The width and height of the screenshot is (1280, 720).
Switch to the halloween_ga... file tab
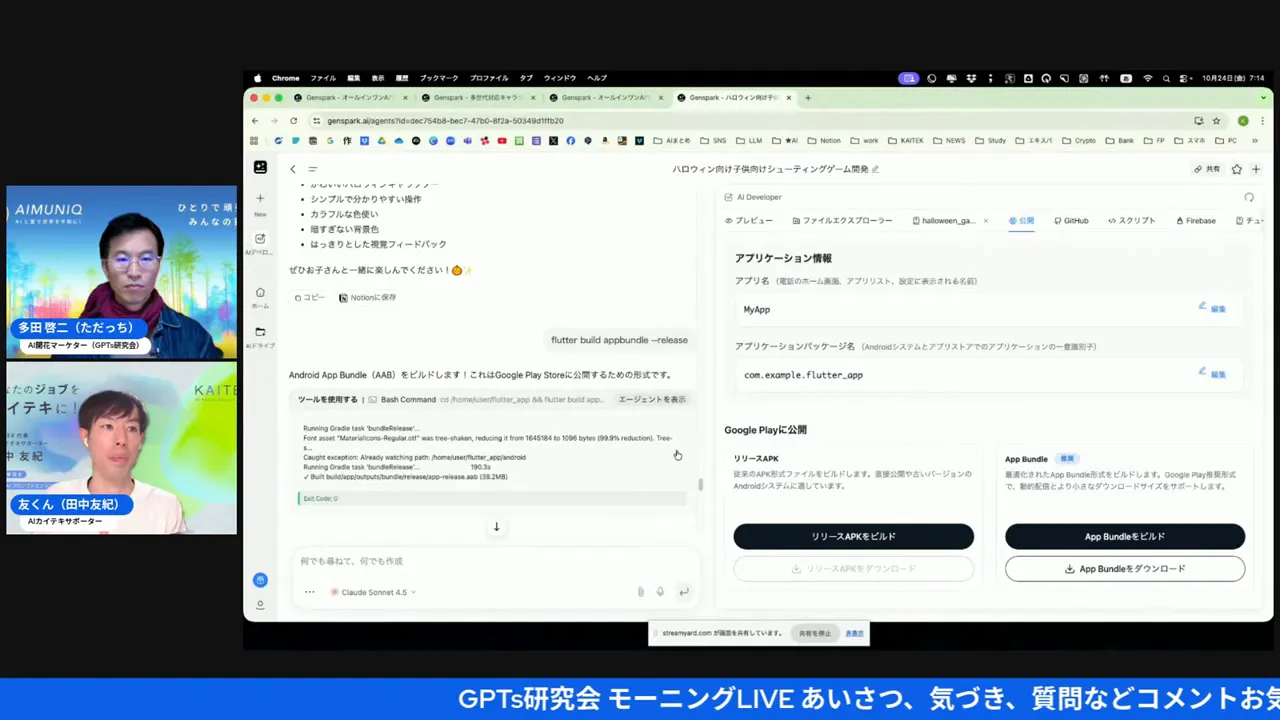[x=943, y=221]
